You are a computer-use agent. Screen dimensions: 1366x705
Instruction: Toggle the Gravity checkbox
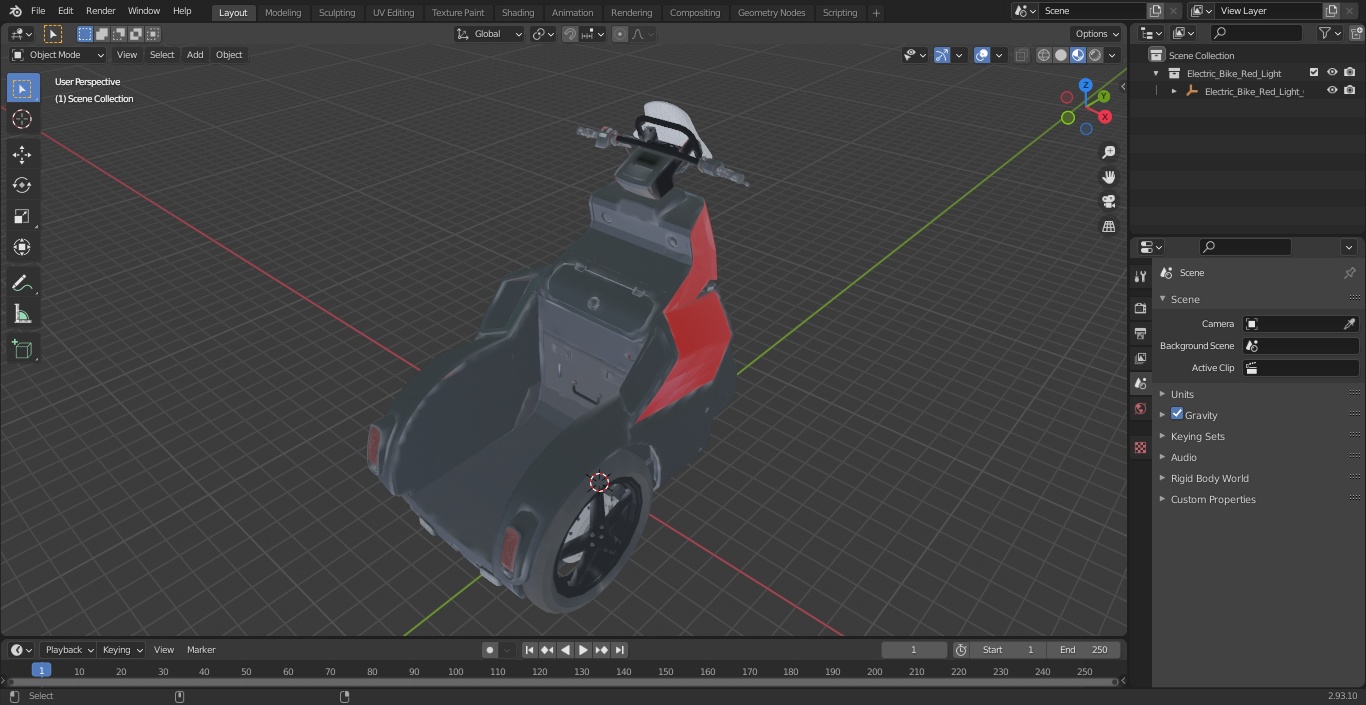[1177, 414]
